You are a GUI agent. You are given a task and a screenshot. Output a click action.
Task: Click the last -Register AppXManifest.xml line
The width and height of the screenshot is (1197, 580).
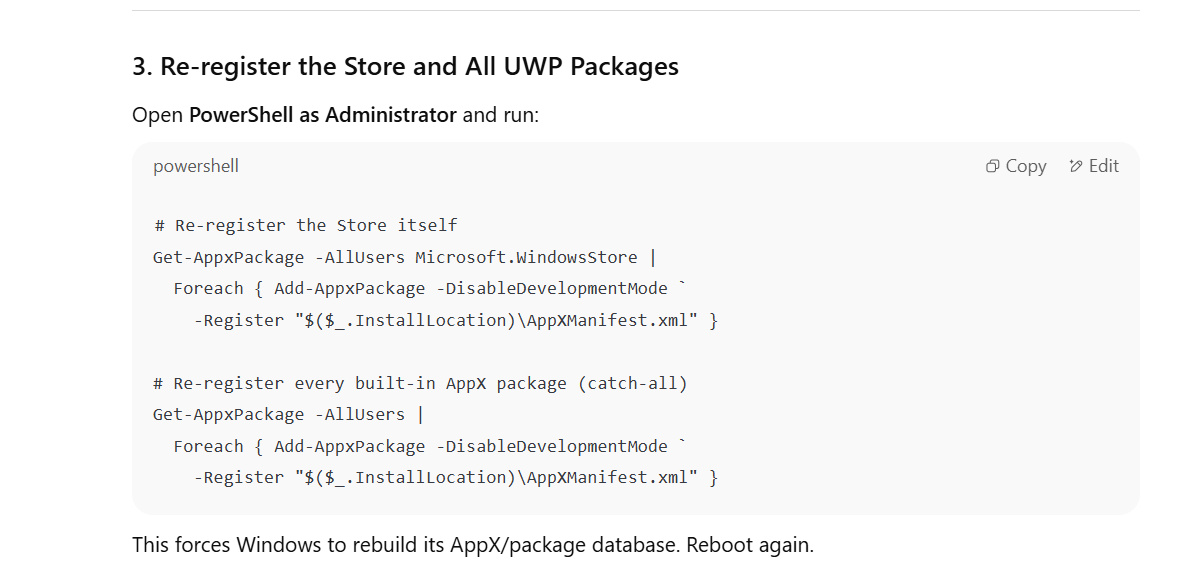click(x=456, y=478)
